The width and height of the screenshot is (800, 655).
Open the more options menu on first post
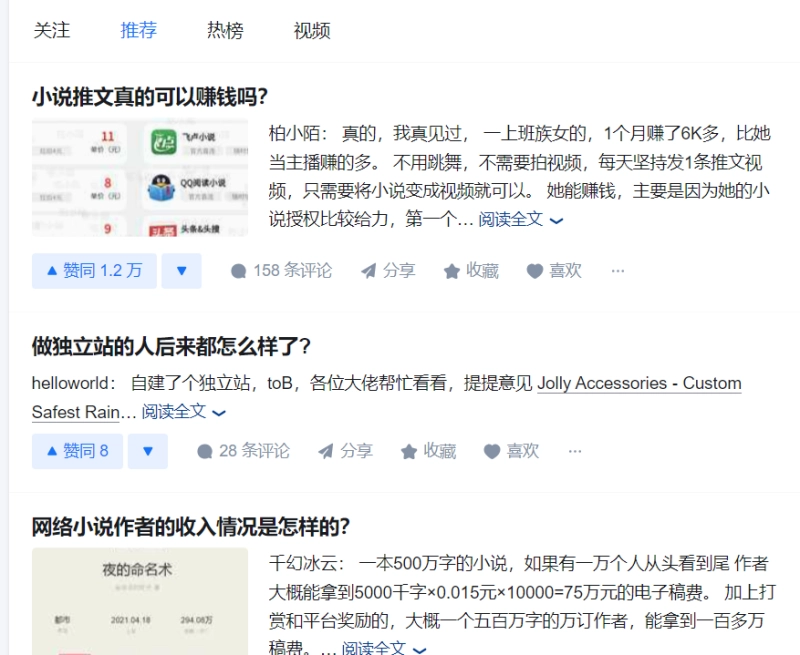pyautogui.click(x=618, y=271)
